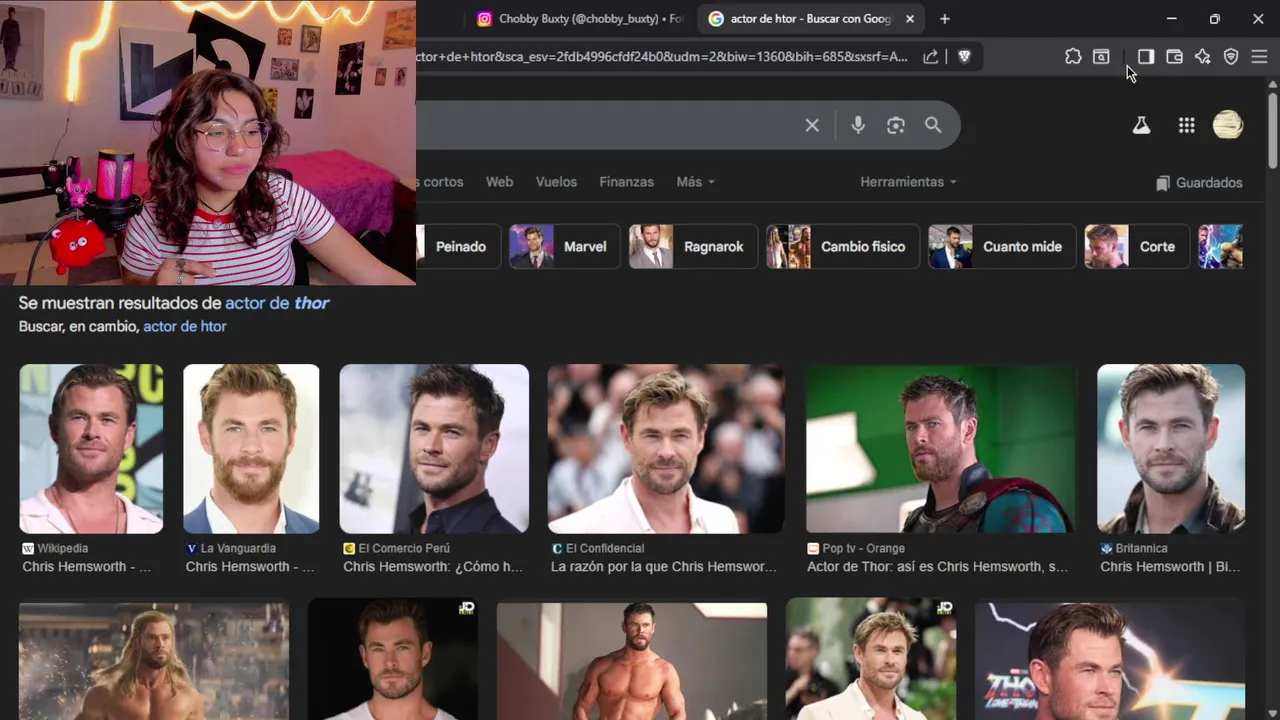Screen dimensions: 1280x720
Task: Open the Google apps grid
Action: [1187, 125]
